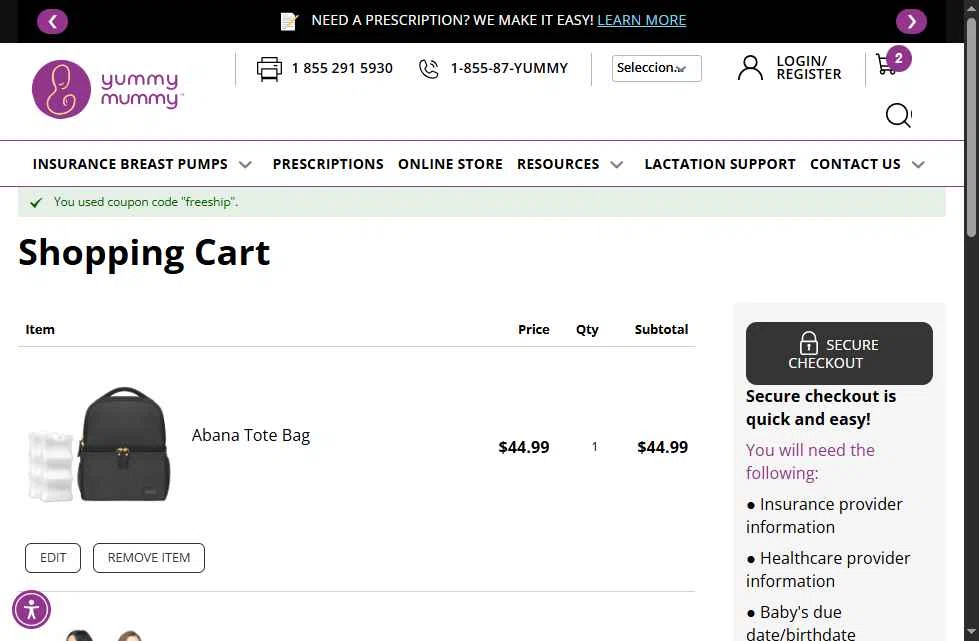Image resolution: width=979 pixels, height=641 pixels.
Task: Expand the Contact Us chevron
Action: (918, 165)
